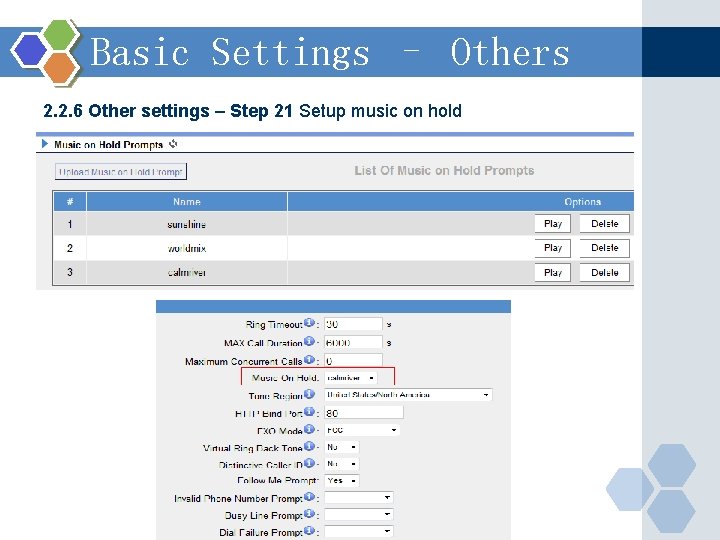This screenshot has width=720, height=540.
Task: Focus the MAX Call Duration input field
Action: click(353, 343)
